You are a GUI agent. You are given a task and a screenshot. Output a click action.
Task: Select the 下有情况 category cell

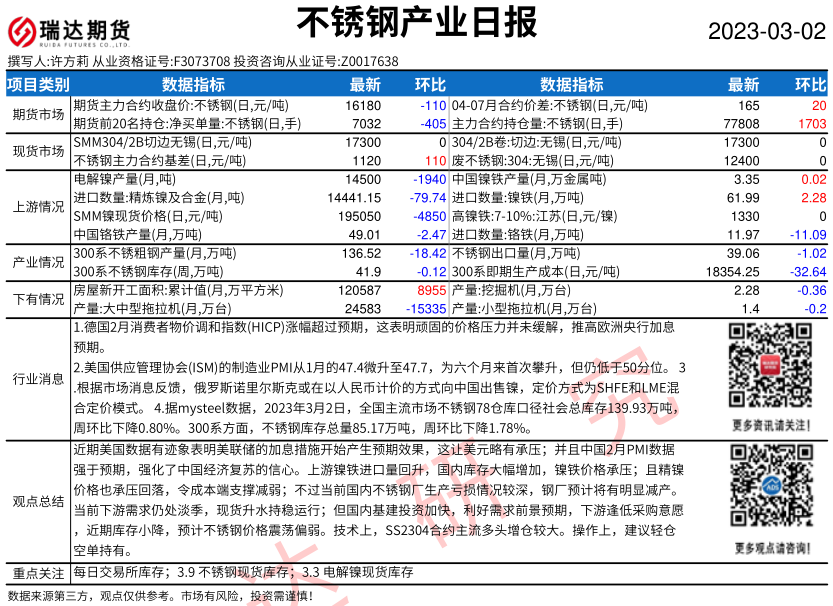(38, 299)
